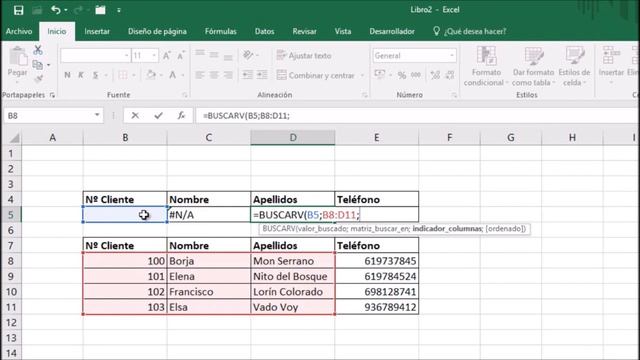Click the Font Color A icon

(173, 75)
